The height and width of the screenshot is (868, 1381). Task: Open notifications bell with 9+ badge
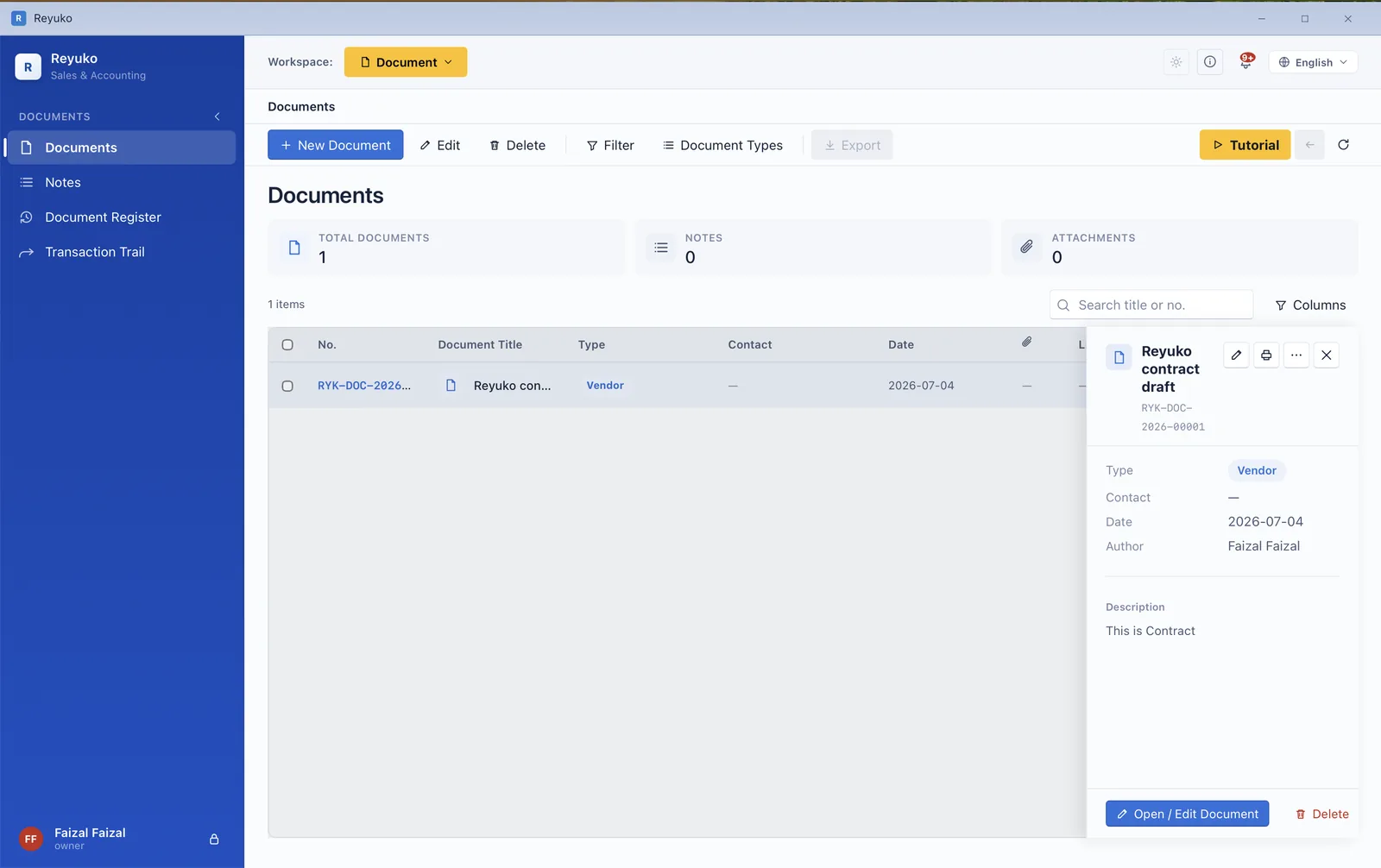(1246, 61)
